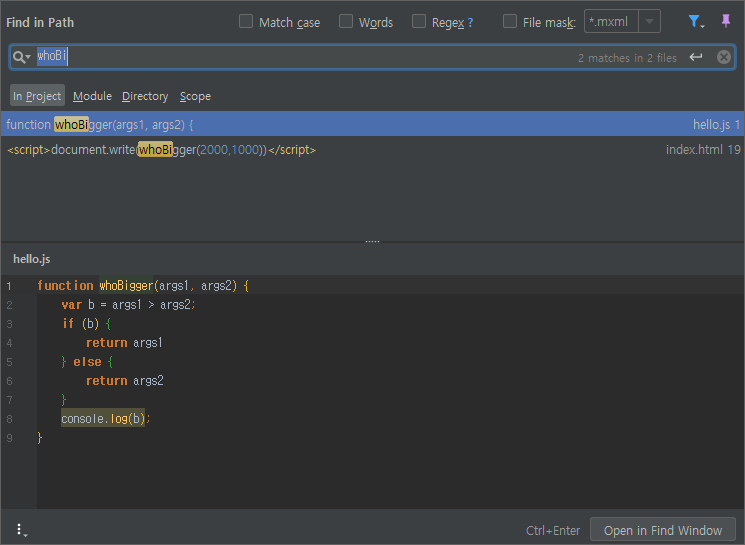Pin the Find in Path window

(726, 21)
